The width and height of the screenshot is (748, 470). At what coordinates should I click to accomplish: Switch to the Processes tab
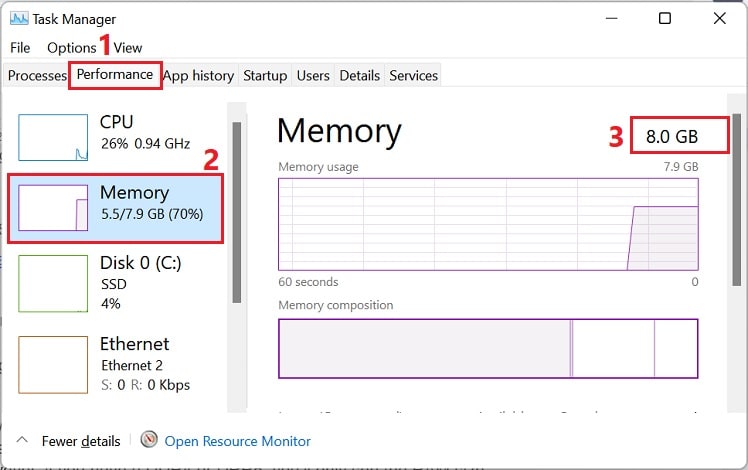[37, 75]
